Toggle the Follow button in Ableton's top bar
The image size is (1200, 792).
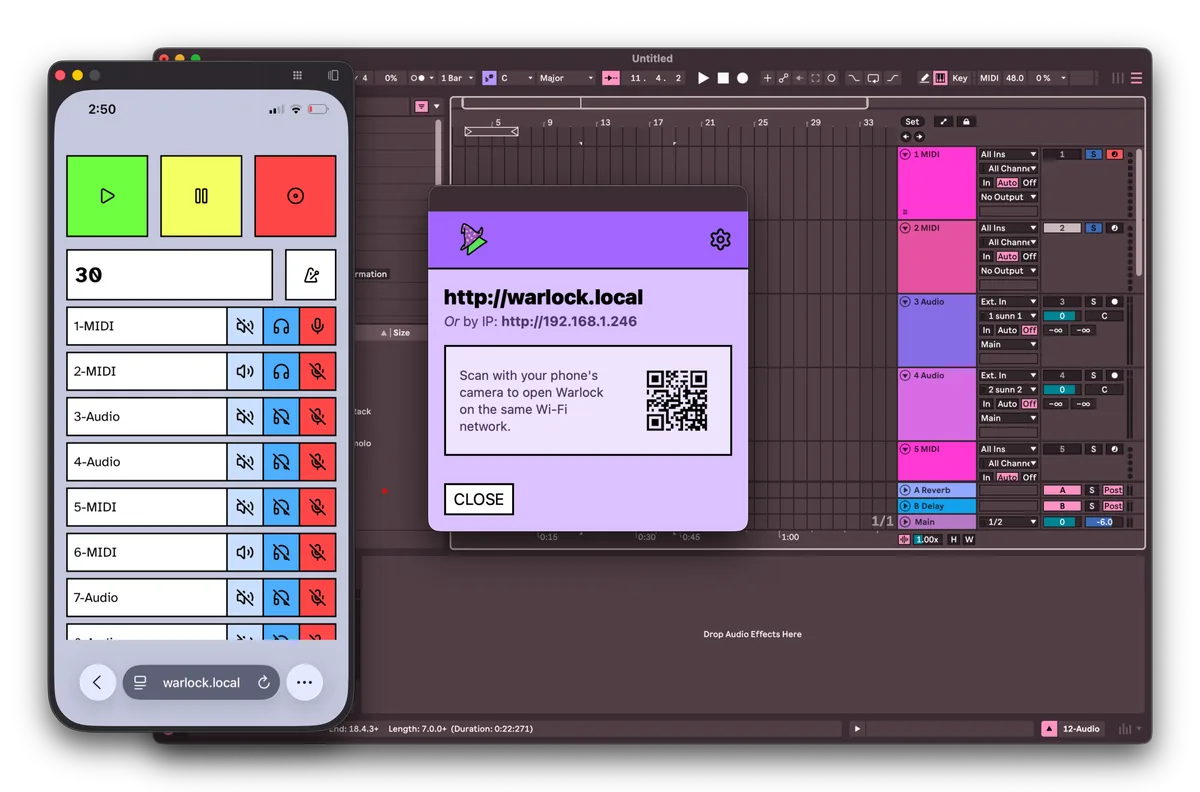click(x=611, y=78)
